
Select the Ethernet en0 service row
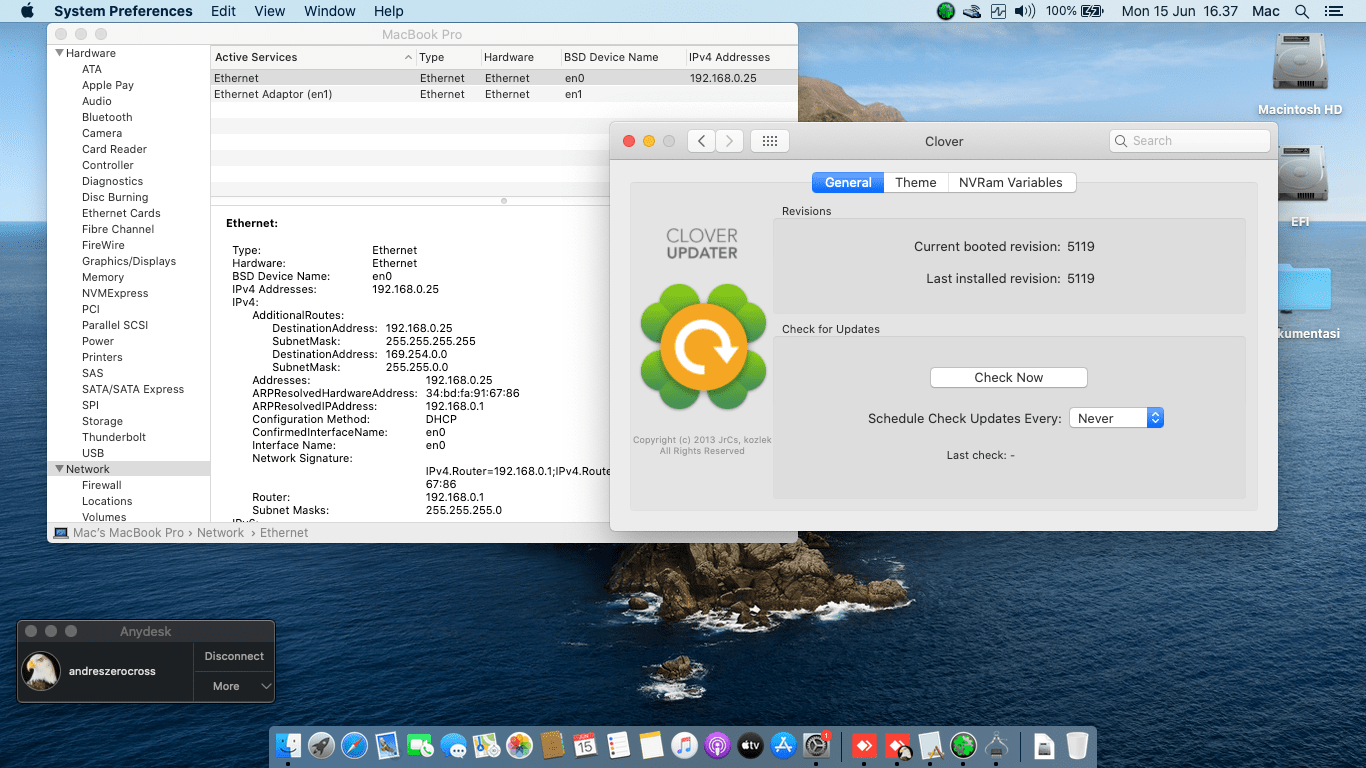pos(504,78)
